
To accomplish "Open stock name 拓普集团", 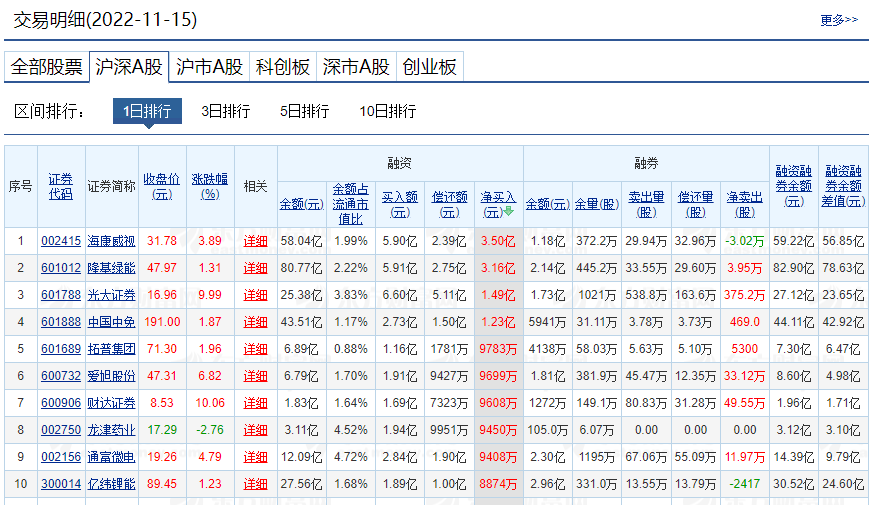I will (x=111, y=348).
